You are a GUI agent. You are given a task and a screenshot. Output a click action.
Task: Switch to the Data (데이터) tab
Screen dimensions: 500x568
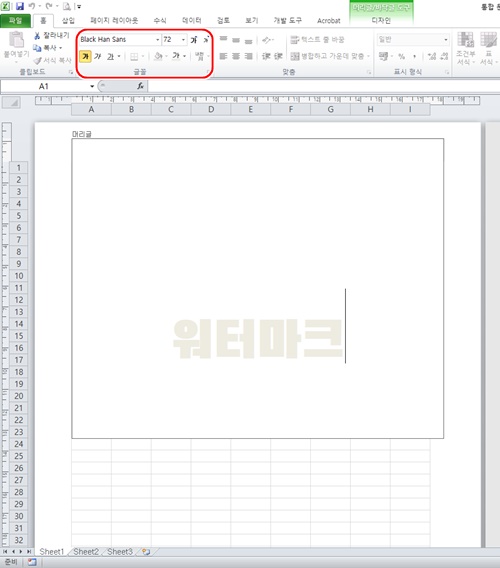tap(192, 20)
